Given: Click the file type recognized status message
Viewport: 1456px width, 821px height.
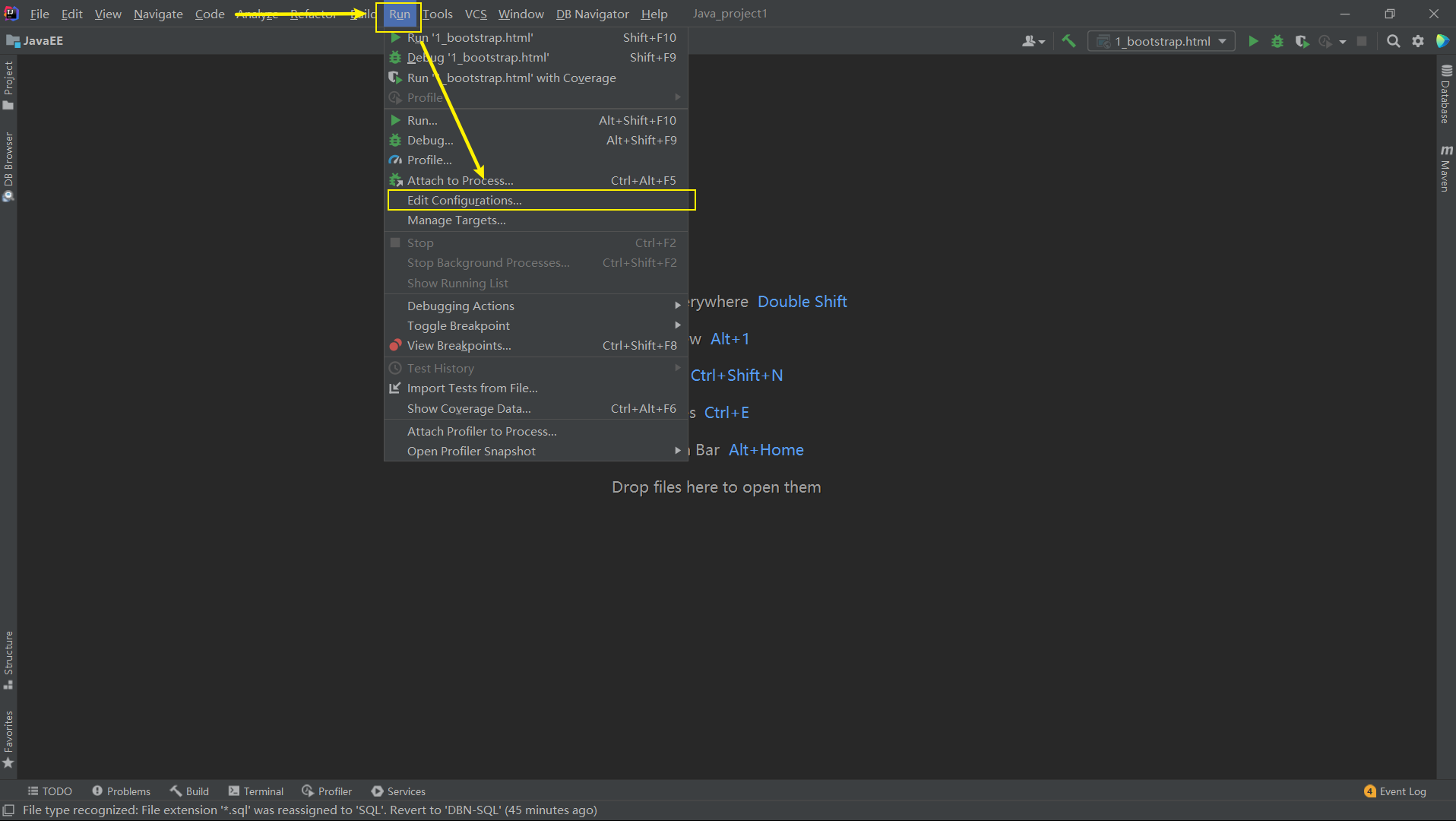Looking at the screenshot, I should pos(309,810).
